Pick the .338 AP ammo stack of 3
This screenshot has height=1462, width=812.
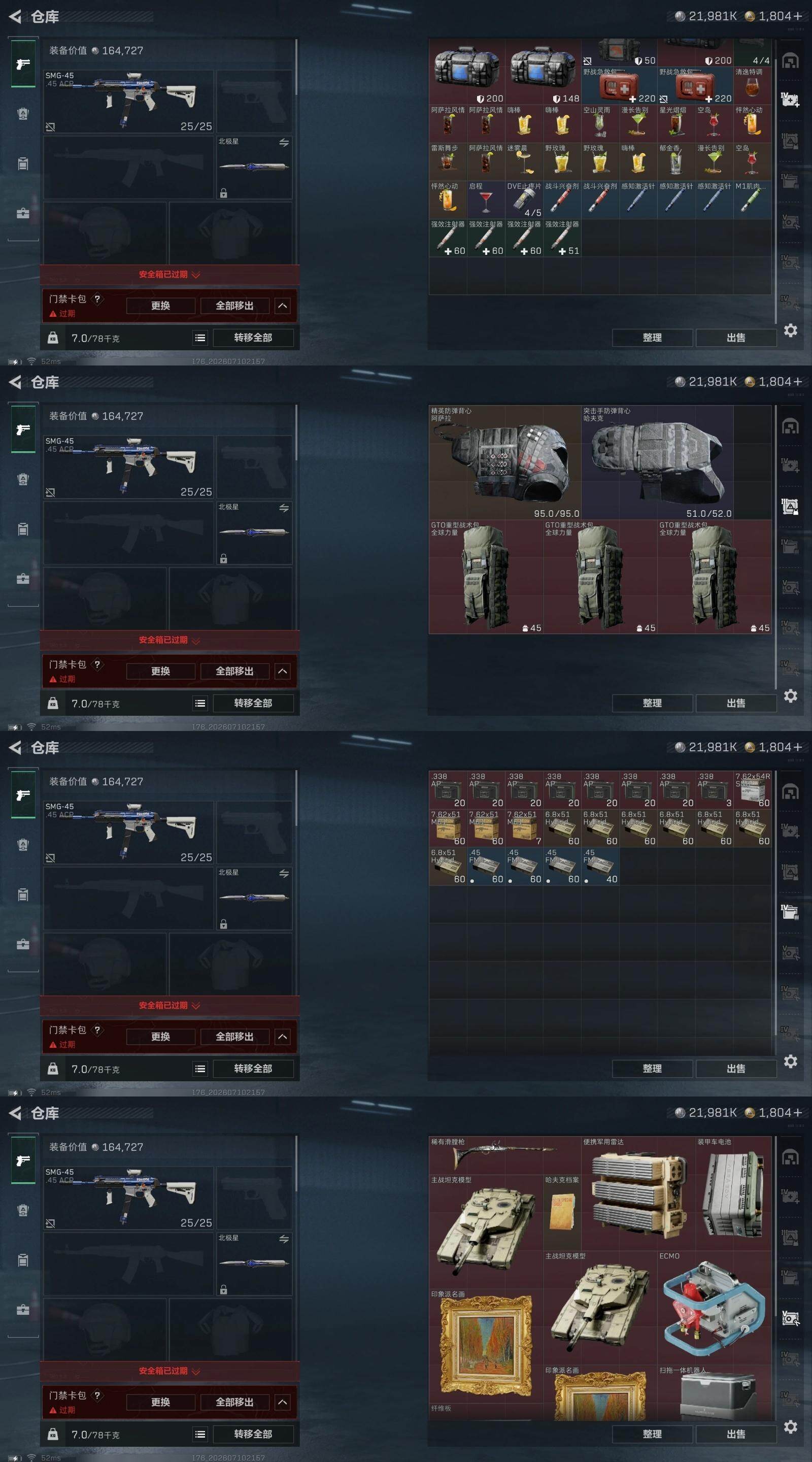[x=714, y=790]
